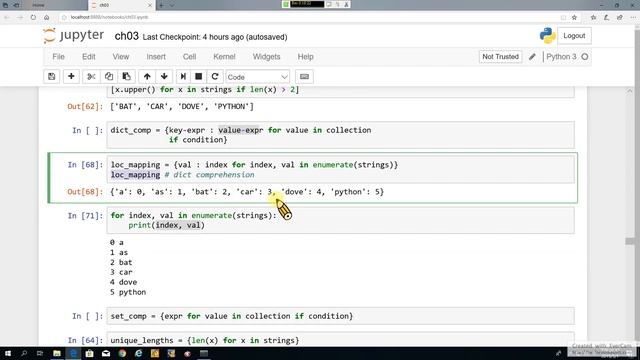640x360 pixels.
Task: Close the ch03 browser tab
Action: [x=149, y=5]
